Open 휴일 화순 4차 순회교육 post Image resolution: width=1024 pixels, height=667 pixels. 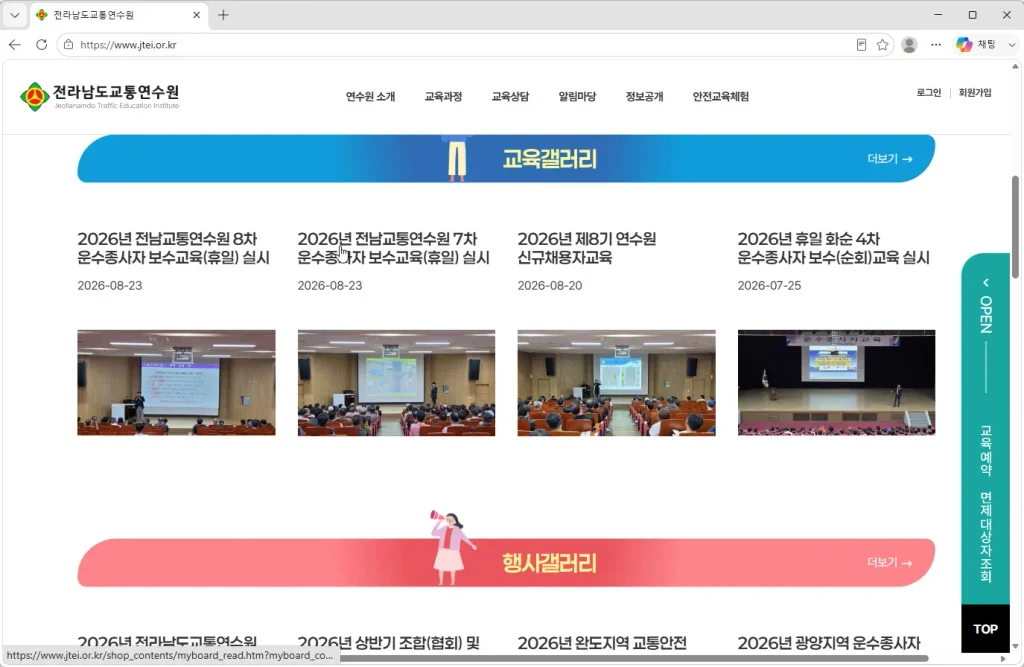833,248
